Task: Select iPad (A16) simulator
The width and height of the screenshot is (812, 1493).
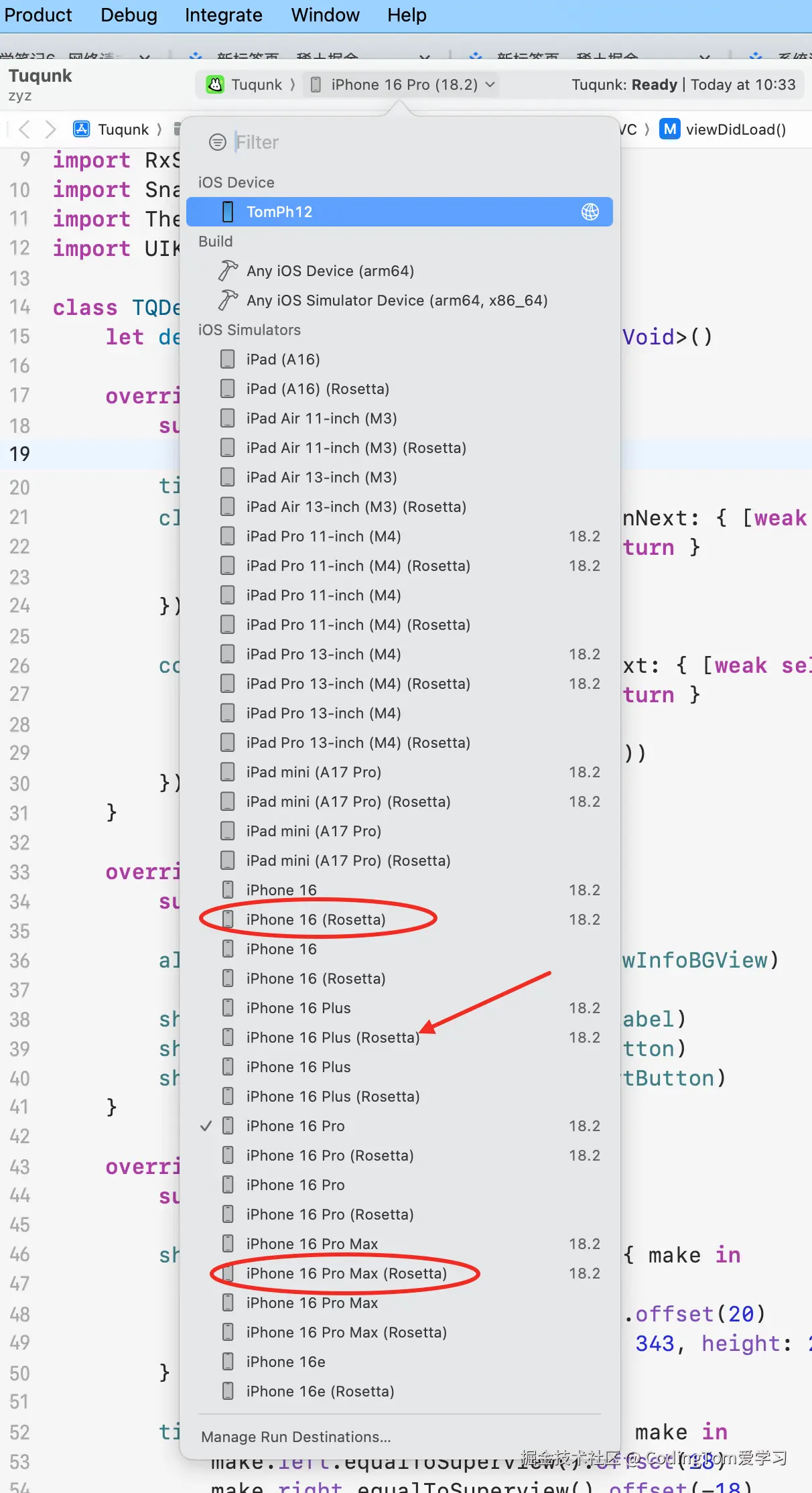Action: (x=399, y=359)
